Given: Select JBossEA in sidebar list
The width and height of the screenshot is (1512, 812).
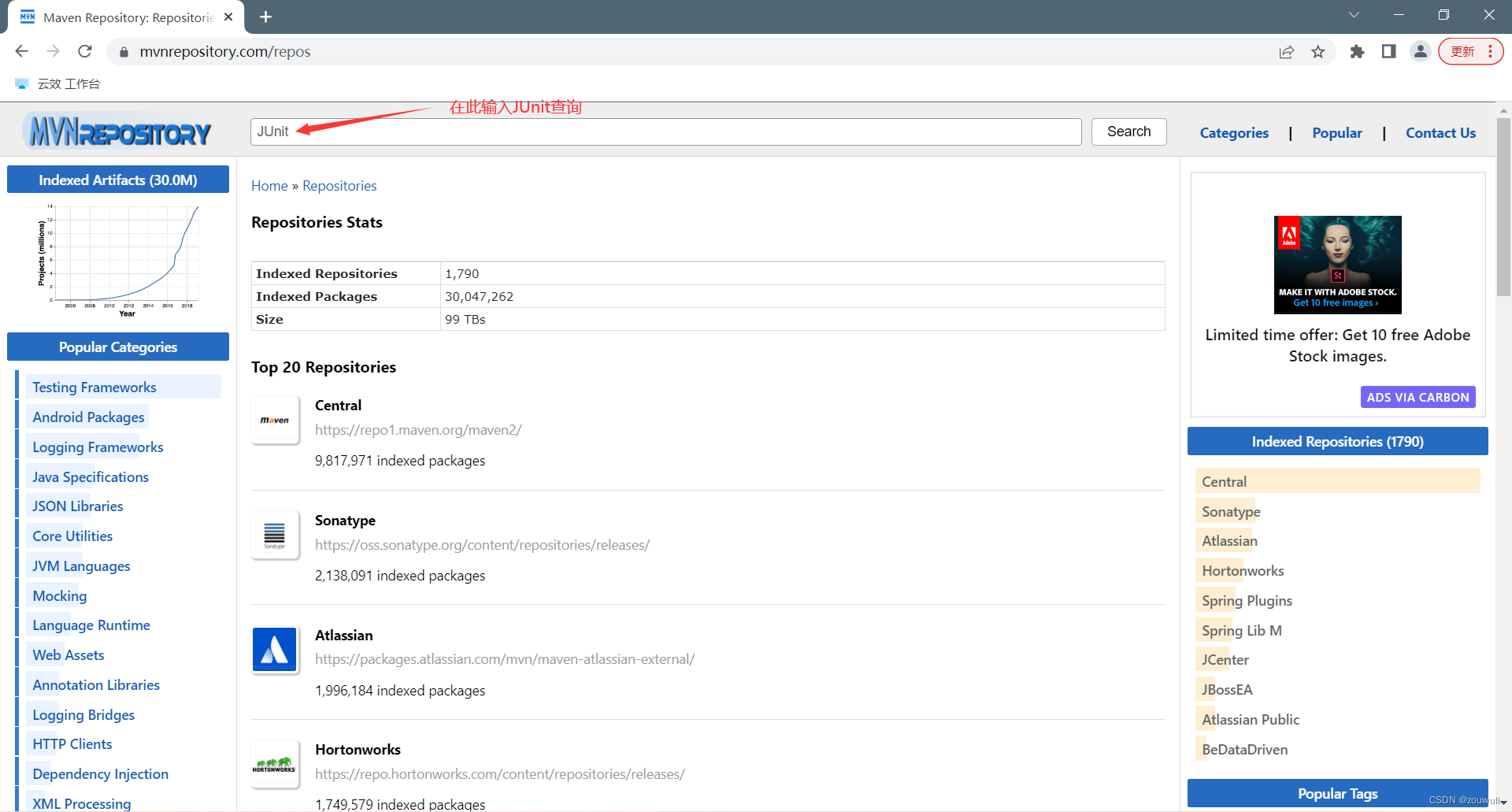Looking at the screenshot, I should pos(1227,690).
